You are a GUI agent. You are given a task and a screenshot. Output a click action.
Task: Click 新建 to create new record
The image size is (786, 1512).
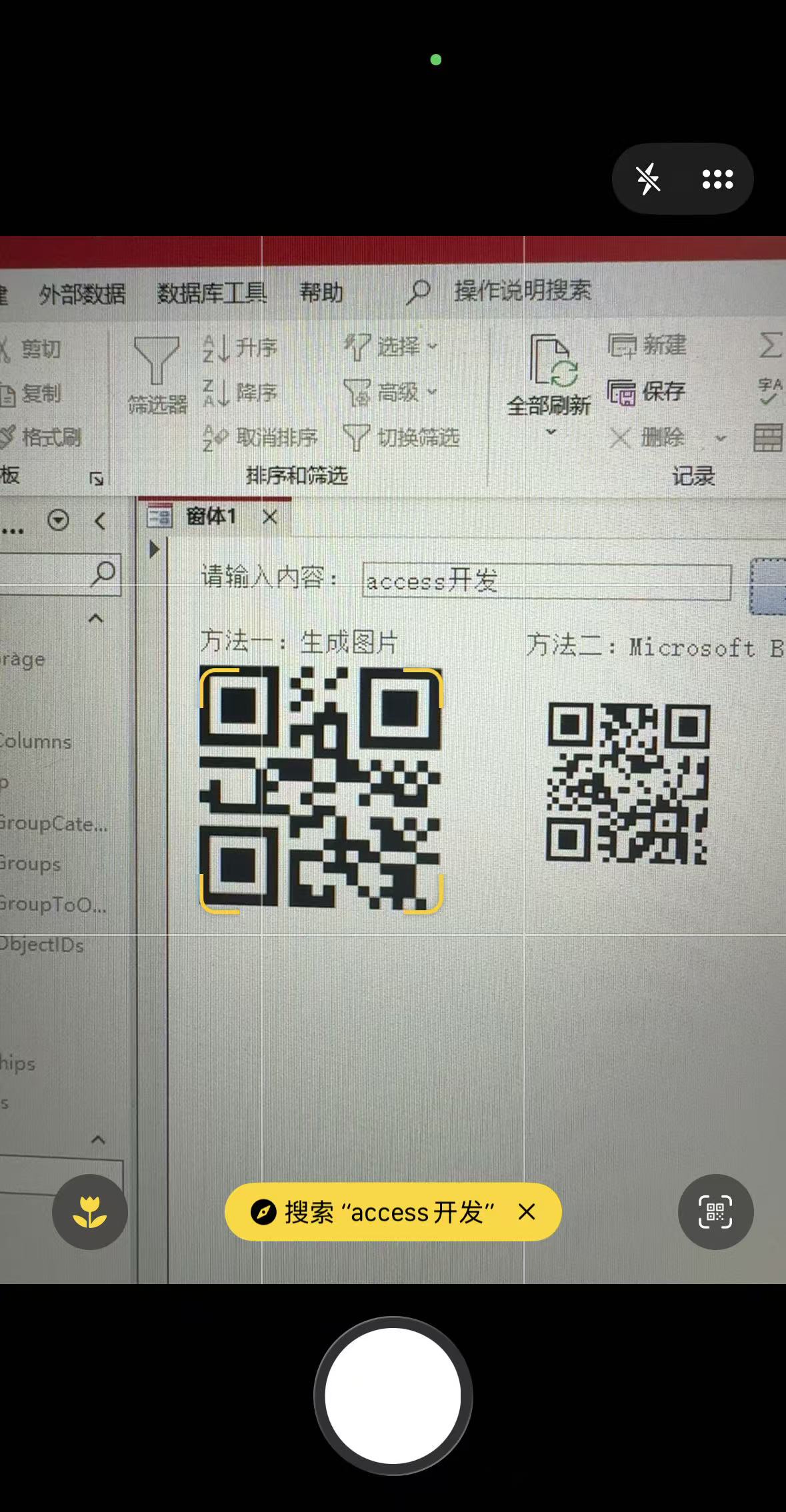pos(647,345)
